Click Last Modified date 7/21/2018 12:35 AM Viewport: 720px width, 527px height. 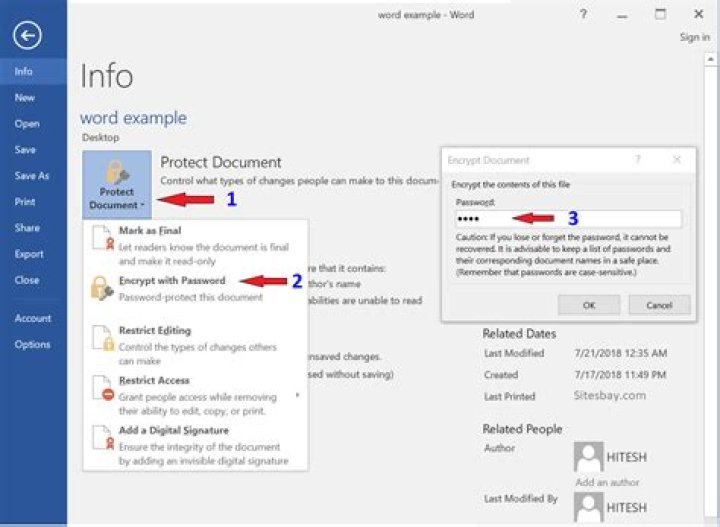coord(620,353)
